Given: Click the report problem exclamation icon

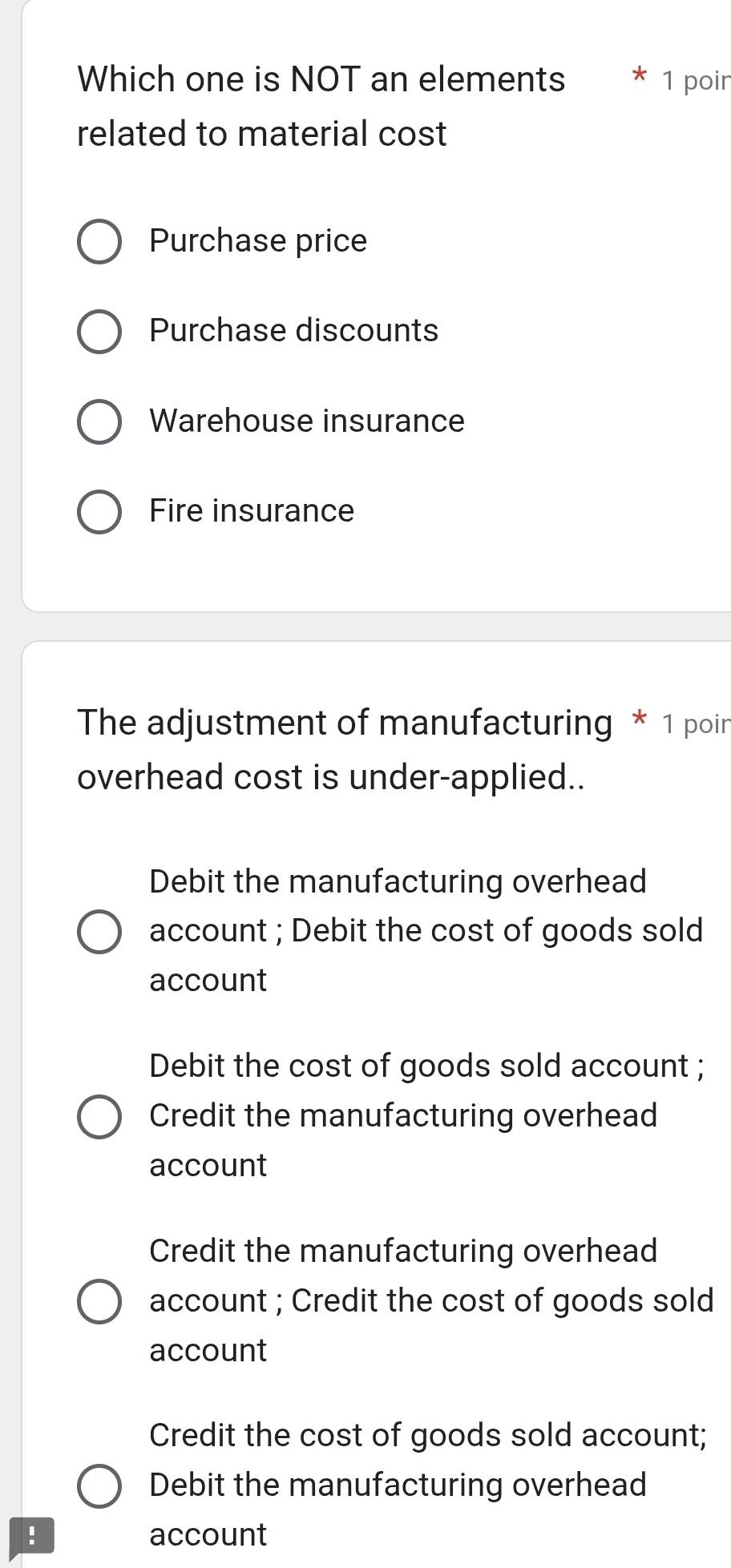Looking at the screenshot, I should (31, 1534).
